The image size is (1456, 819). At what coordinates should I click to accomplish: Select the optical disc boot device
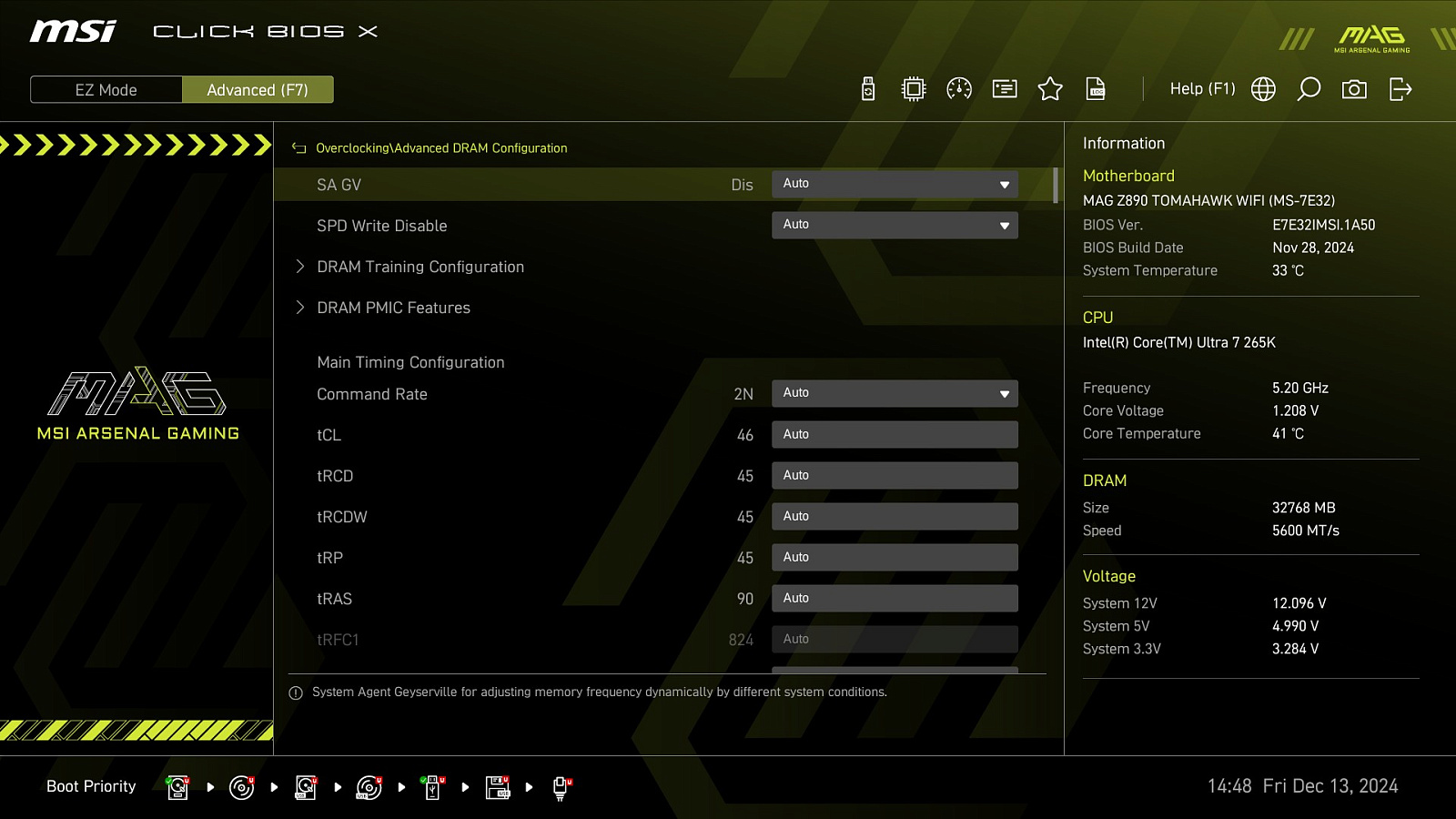[241, 787]
